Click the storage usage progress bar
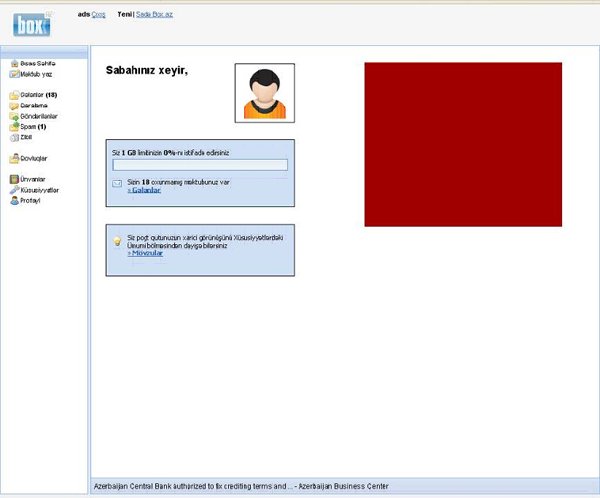This screenshot has height=498, width=600. (200, 165)
